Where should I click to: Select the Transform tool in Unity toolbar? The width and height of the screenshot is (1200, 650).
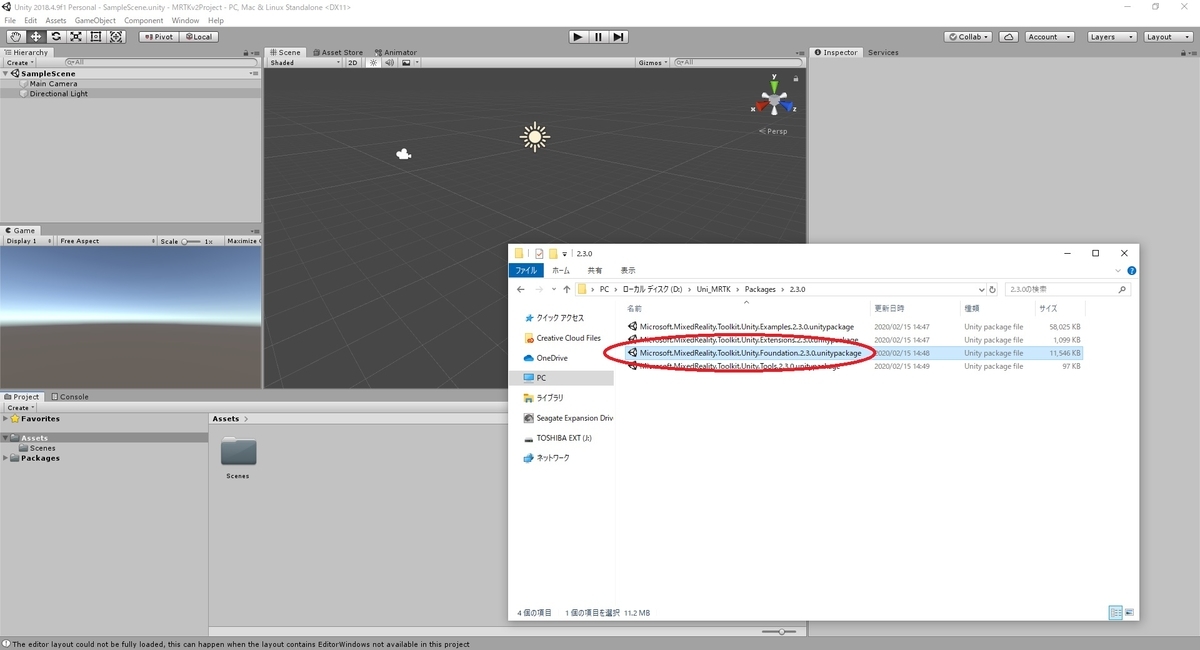pyautogui.click(x=116, y=37)
